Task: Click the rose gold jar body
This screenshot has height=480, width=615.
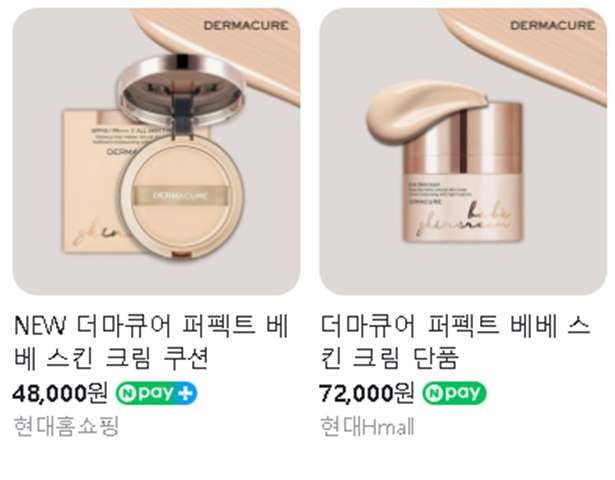Action: click(463, 173)
